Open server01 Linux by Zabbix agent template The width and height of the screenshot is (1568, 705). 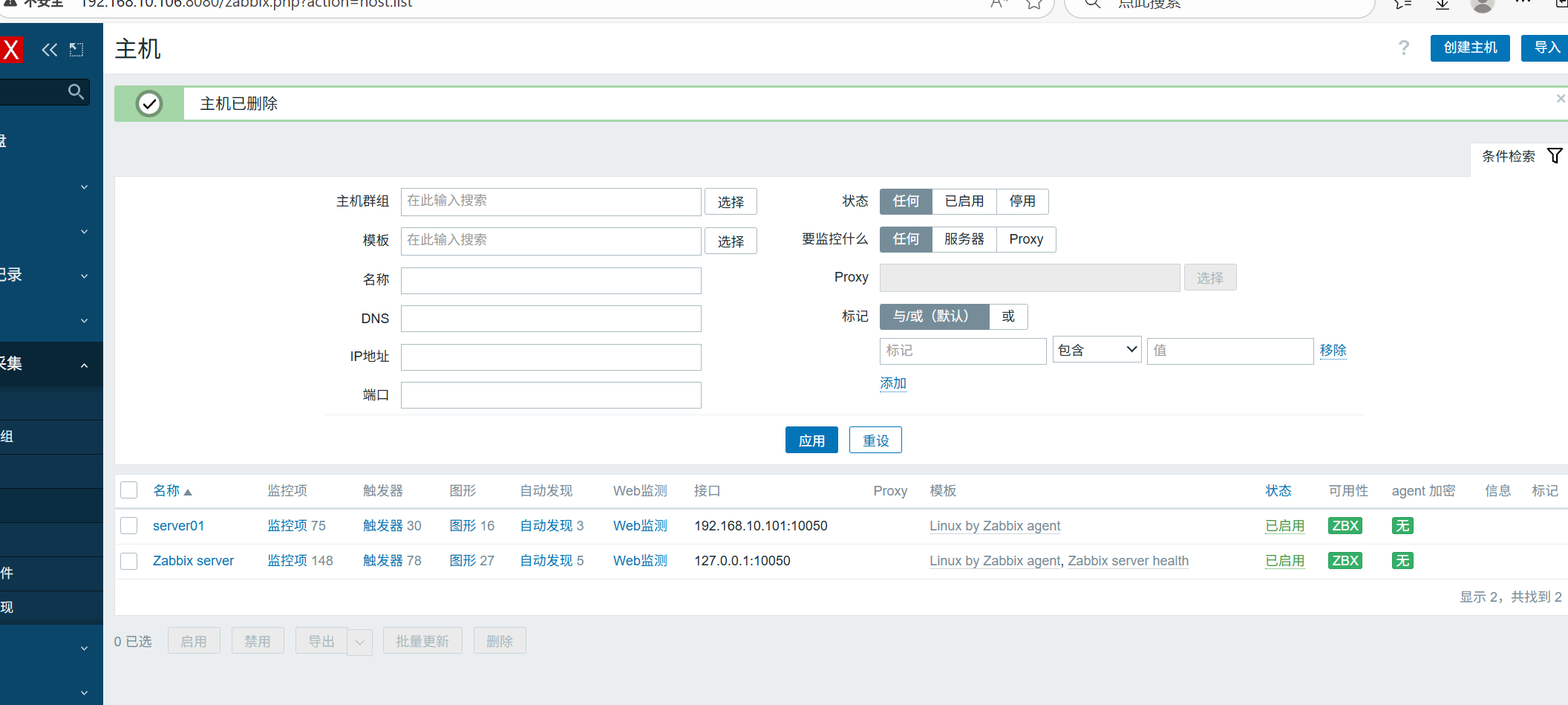point(995,526)
